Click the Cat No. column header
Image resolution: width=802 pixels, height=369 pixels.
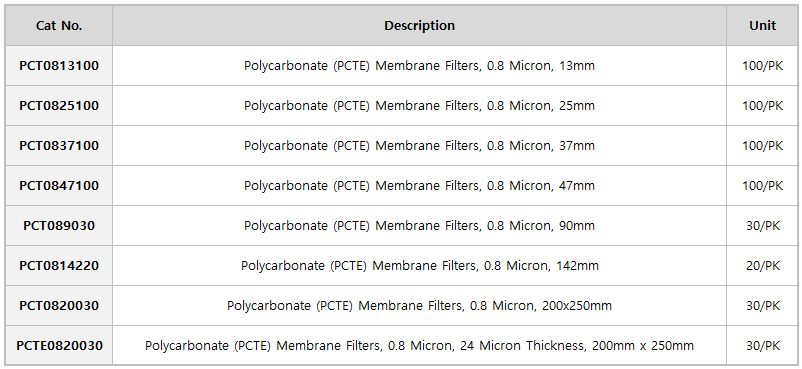coord(59,26)
